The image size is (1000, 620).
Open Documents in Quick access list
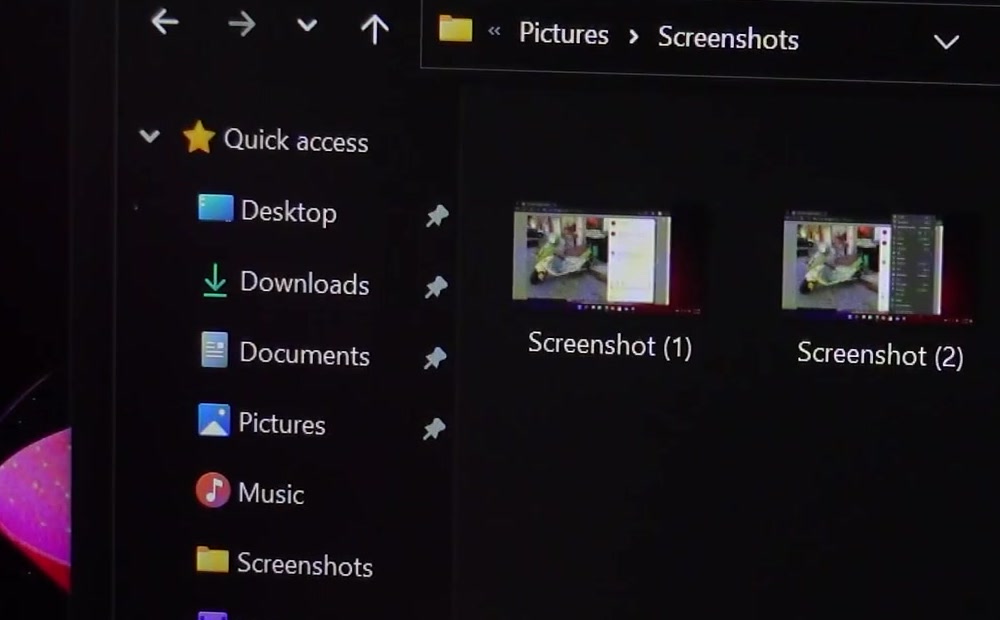[305, 353]
